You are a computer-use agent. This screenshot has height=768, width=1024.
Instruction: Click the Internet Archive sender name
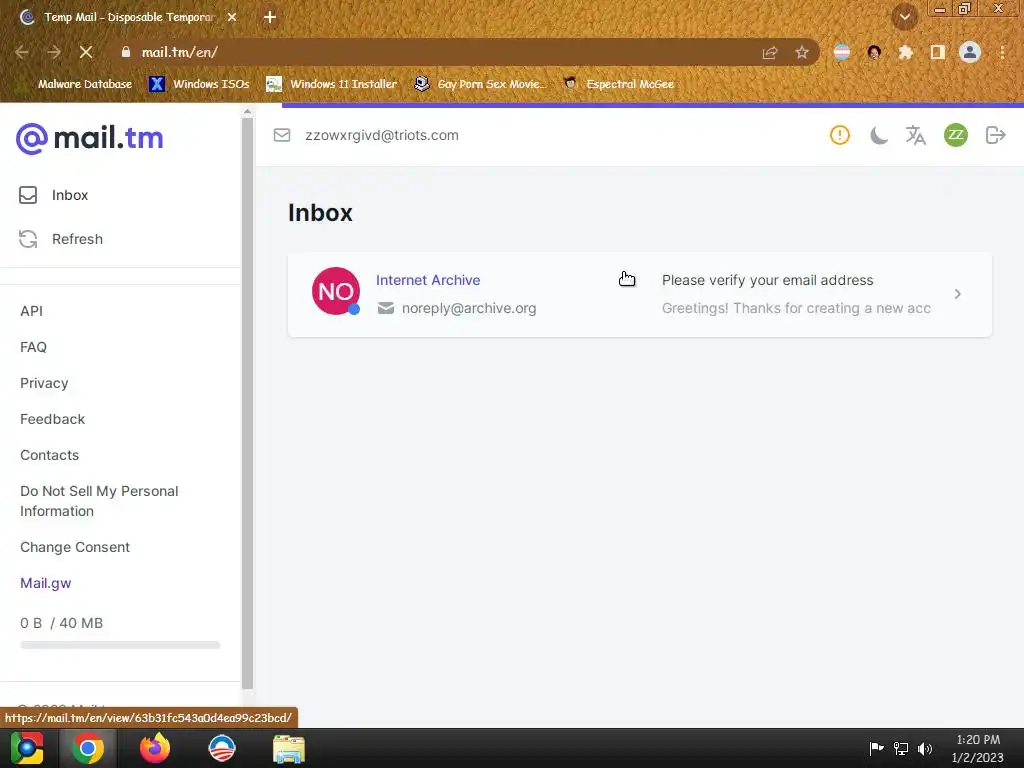428,280
